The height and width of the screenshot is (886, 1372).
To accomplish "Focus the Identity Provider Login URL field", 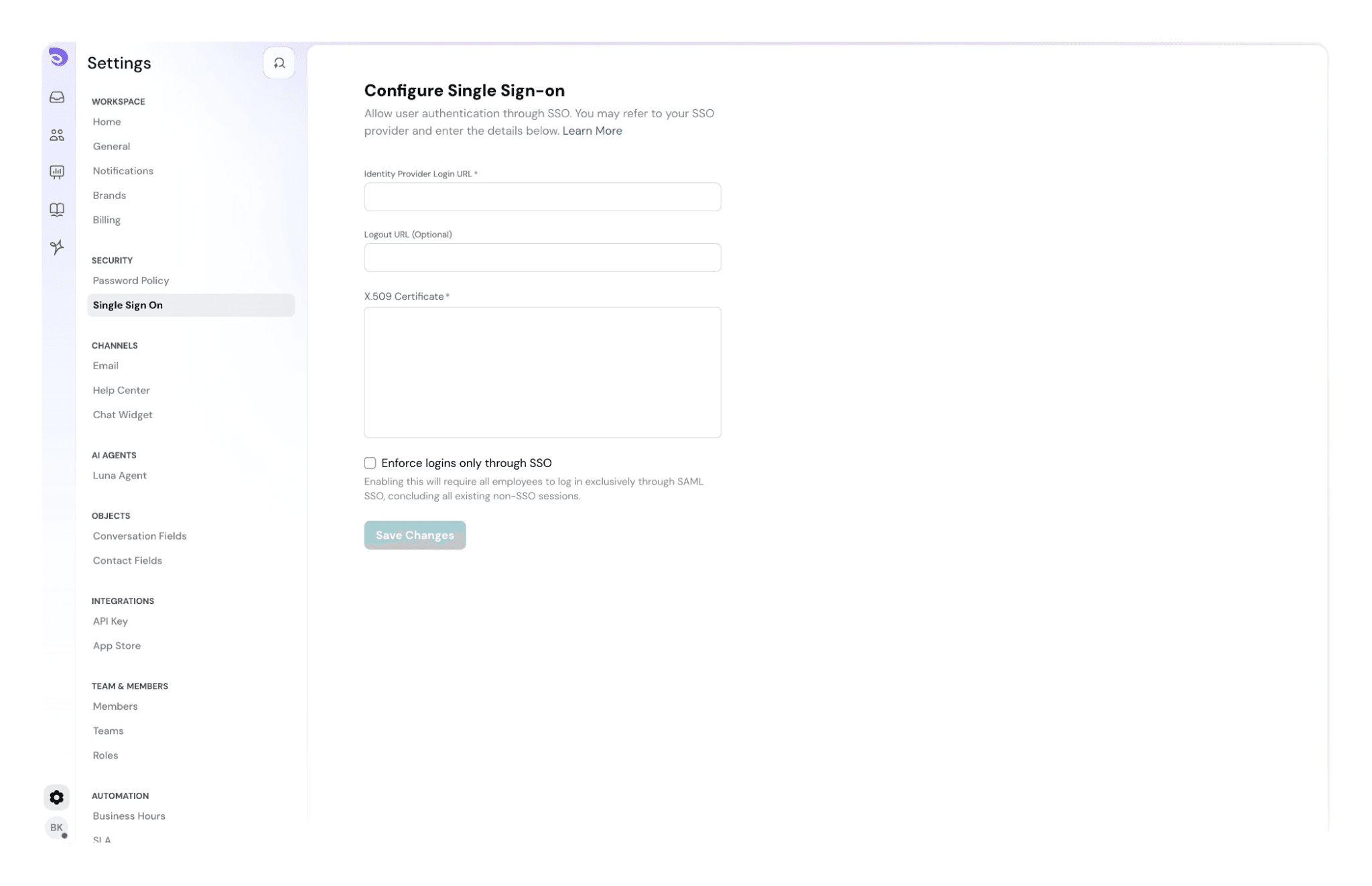I will 542,197.
